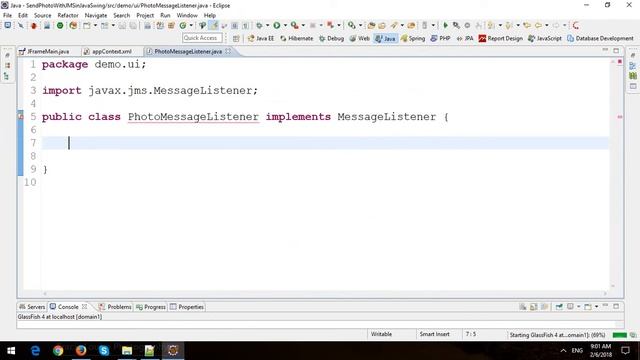Open the Help menu
Image resolution: width=640 pixels, height=360 pixels.
click(x=210, y=15)
